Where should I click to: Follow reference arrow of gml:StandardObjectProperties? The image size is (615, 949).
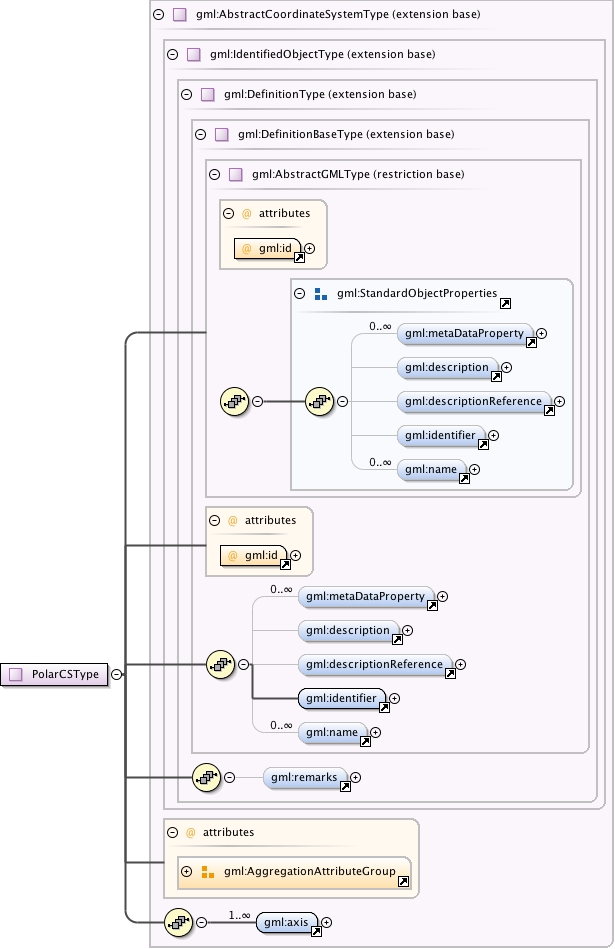(x=505, y=304)
